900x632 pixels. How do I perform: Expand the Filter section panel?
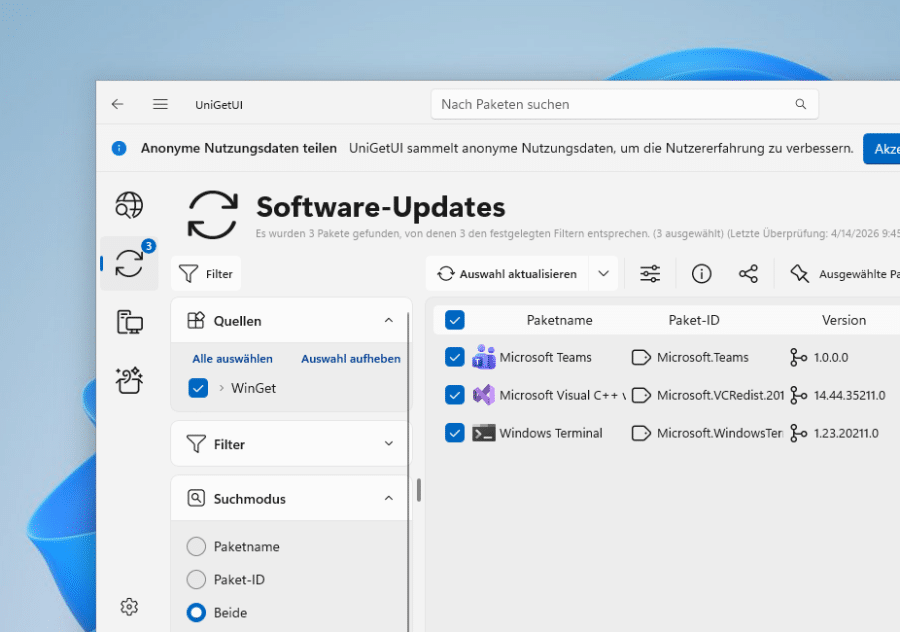click(290, 444)
